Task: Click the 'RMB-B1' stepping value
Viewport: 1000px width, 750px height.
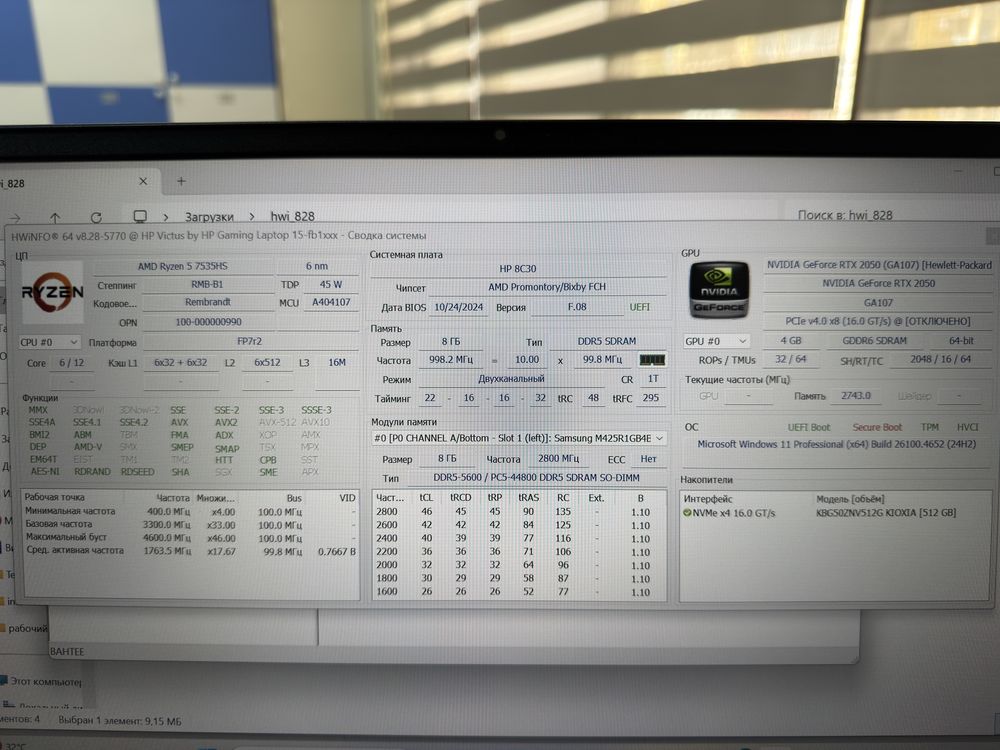Action: point(207,284)
